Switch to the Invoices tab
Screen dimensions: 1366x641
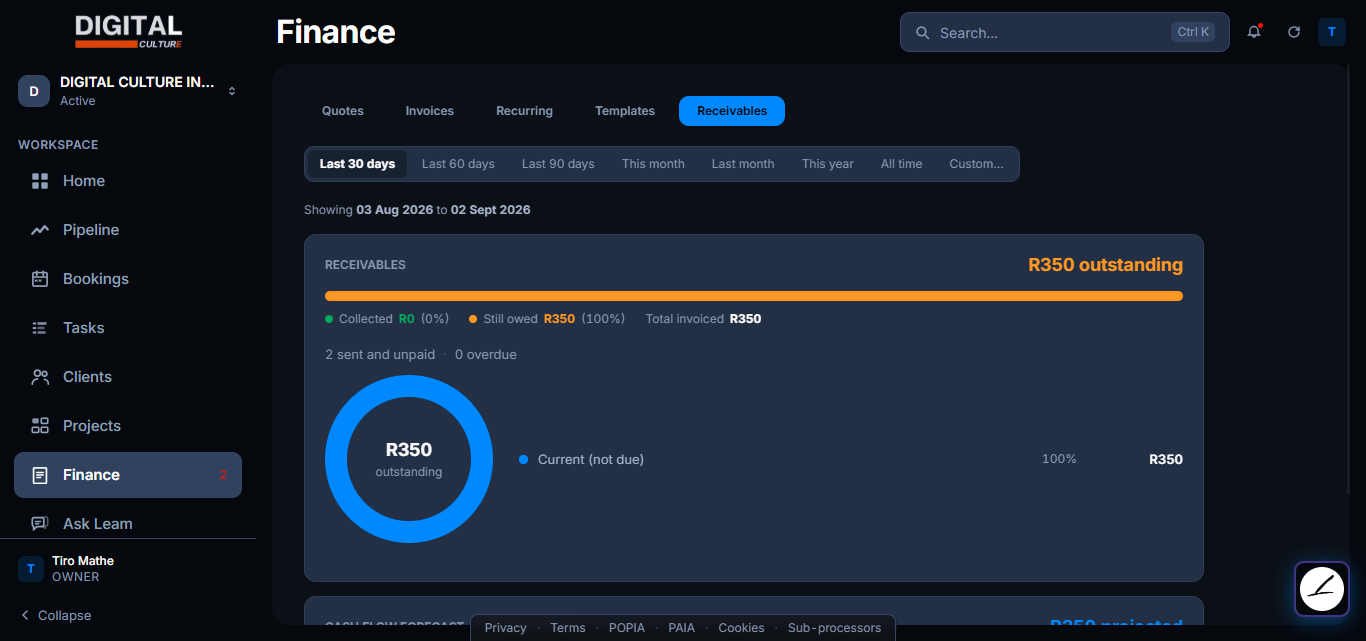(430, 111)
